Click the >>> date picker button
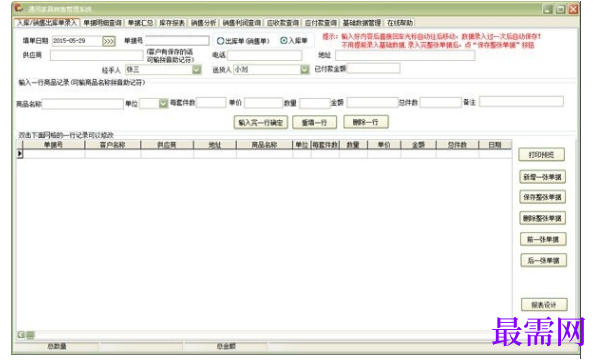The width and height of the screenshot is (604, 363). (x=109, y=41)
